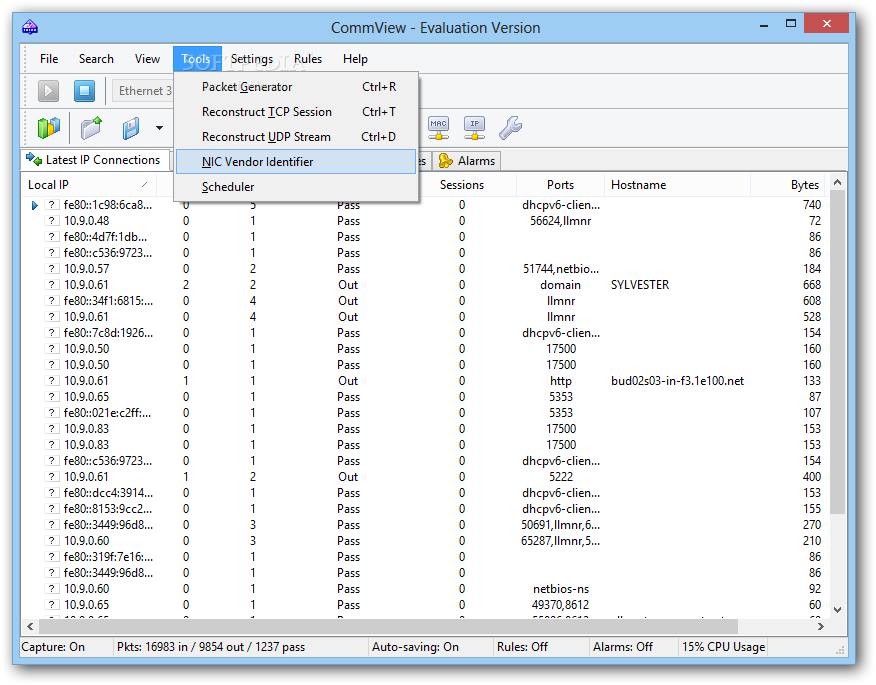The height and width of the screenshot is (685, 876).
Task: Switch to the Alarms tab
Action: pyautogui.click(x=467, y=161)
